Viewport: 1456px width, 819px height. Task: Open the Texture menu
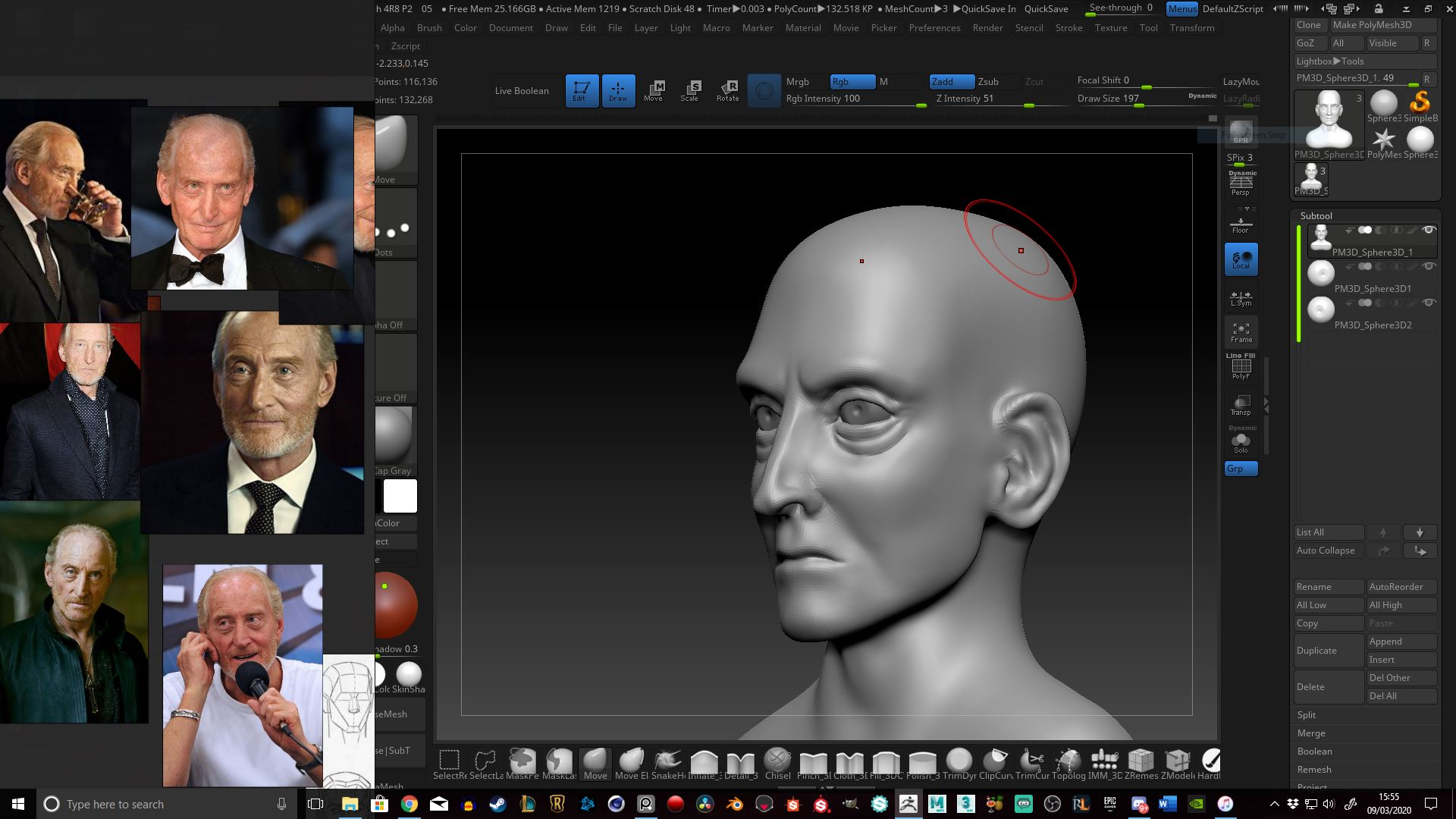click(1111, 27)
